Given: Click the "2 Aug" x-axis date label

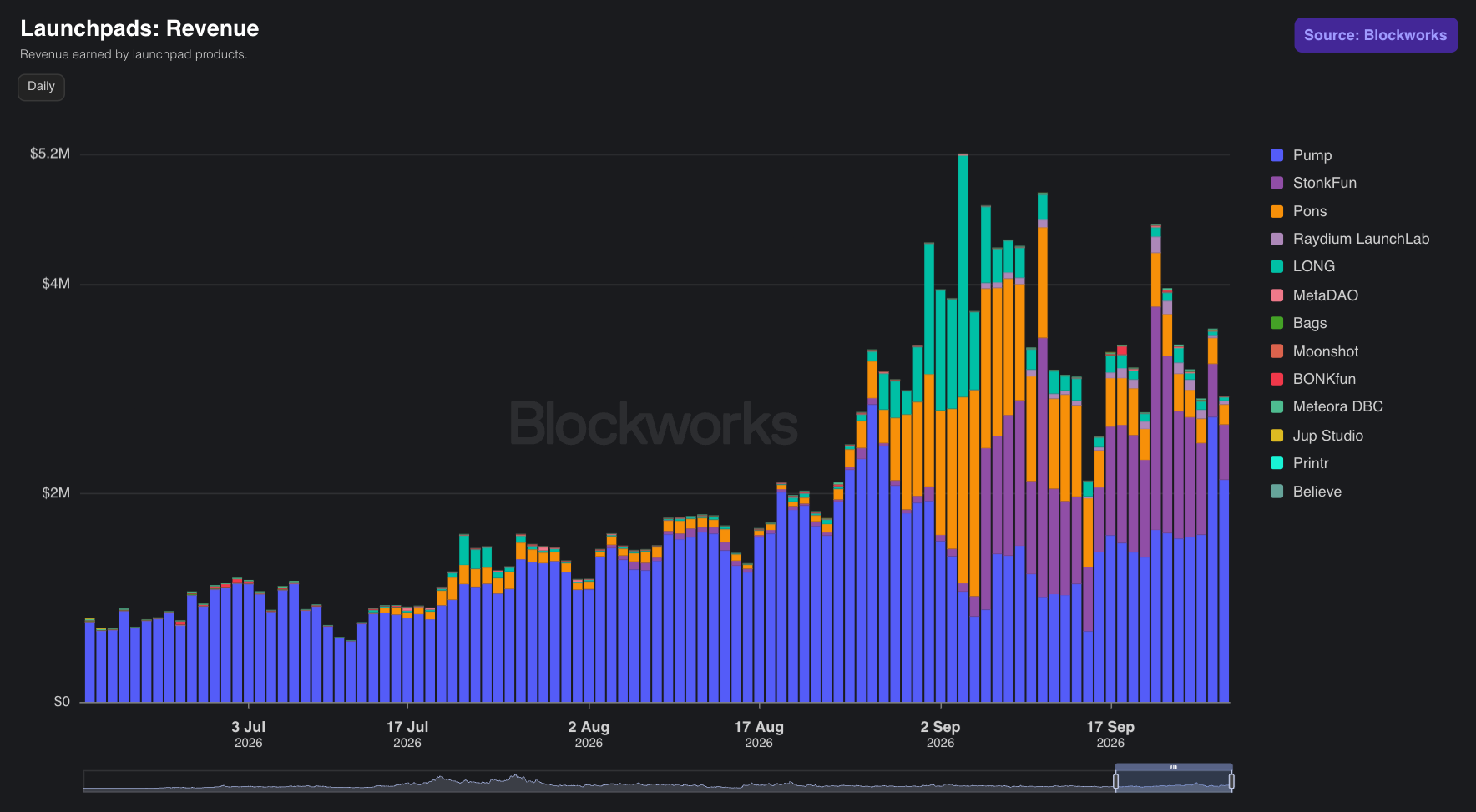Looking at the screenshot, I should tap(589, 727).
